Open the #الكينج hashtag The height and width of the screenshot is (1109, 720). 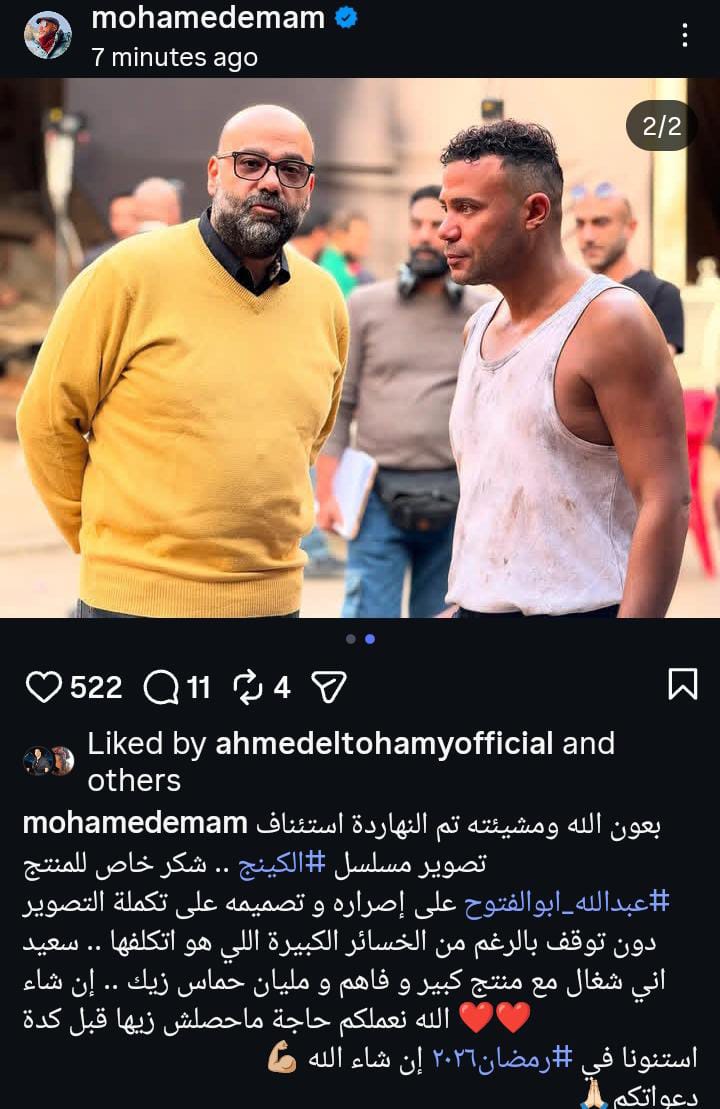coord(281,864)
